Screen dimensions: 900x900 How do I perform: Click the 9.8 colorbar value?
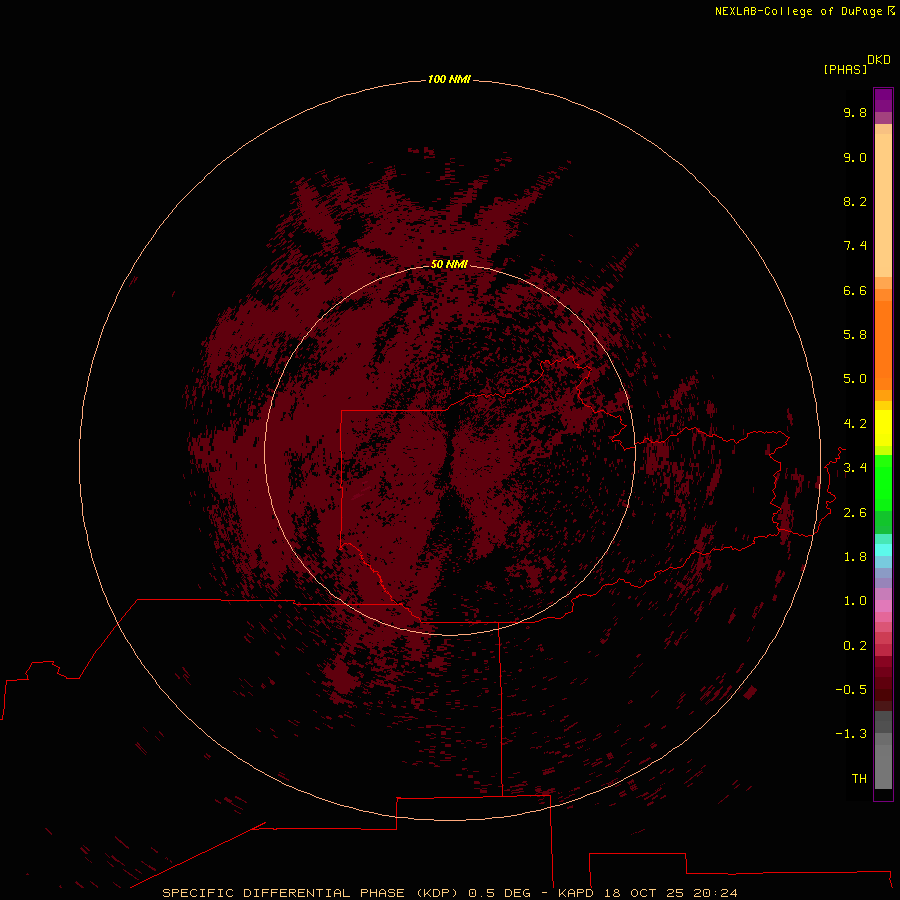(x=855, y=112)
